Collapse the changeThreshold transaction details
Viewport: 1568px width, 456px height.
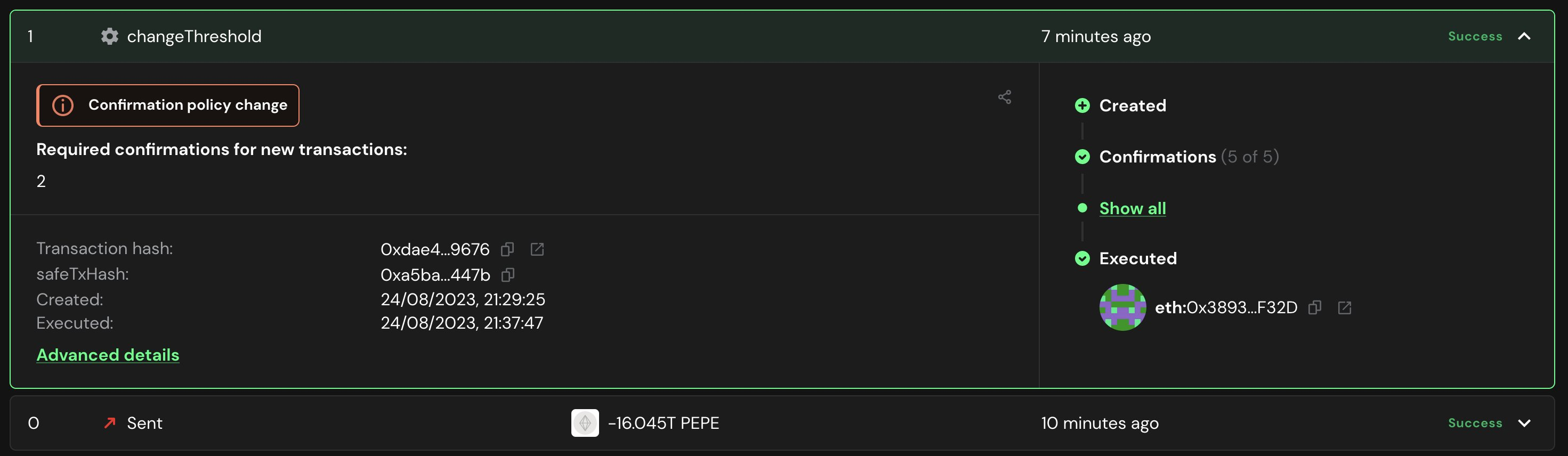(x=1525, y=36)
